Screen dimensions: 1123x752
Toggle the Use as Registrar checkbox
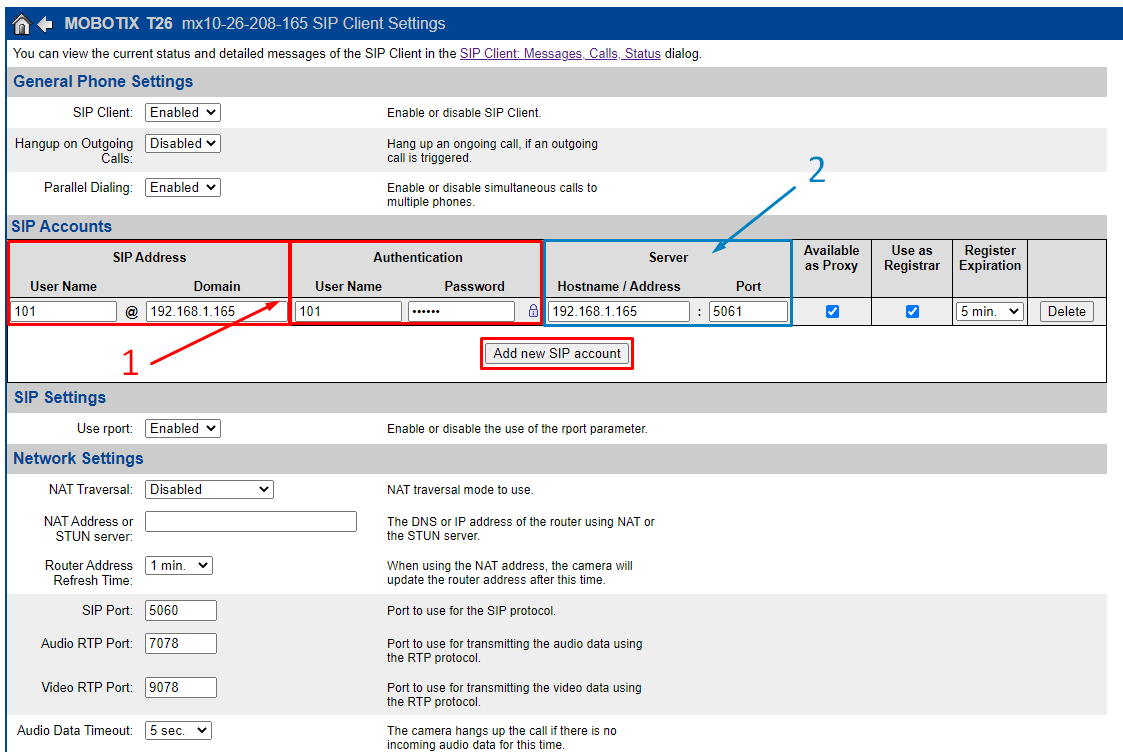click(x=912, y=312)
